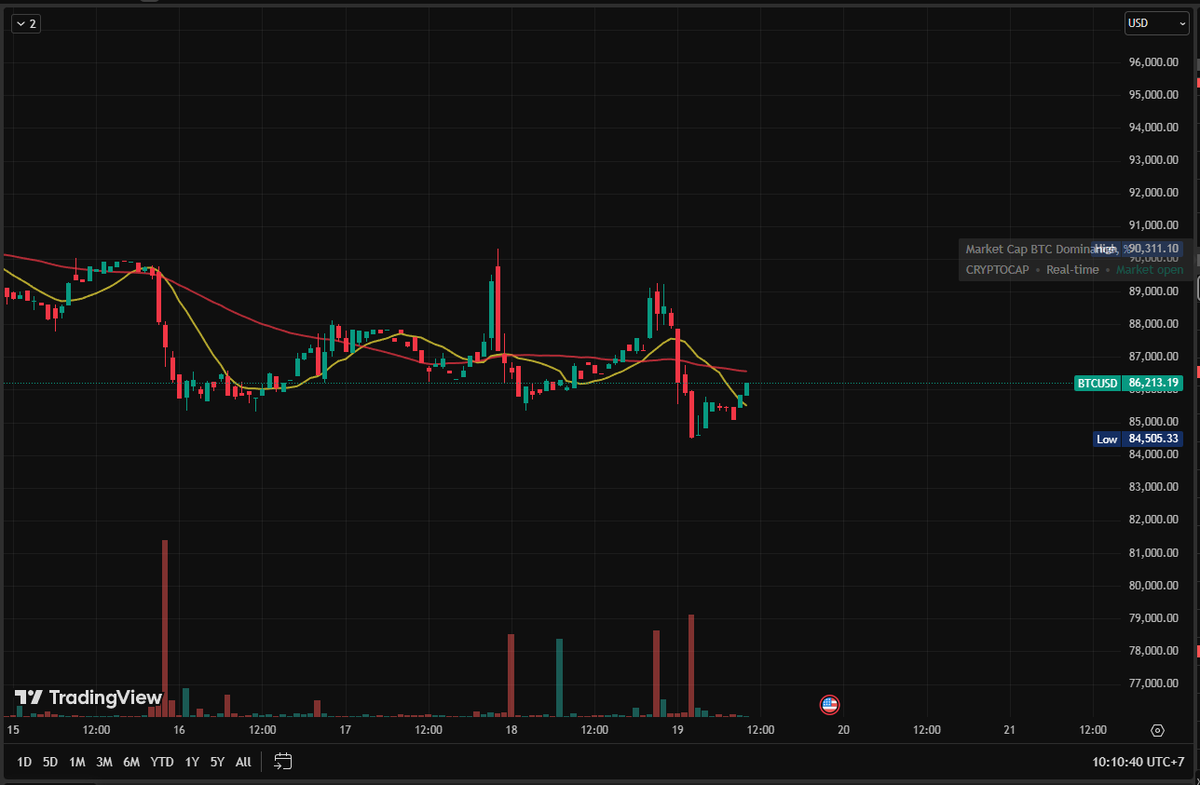Open the Go to date calendar icon
The width and height of the screenshot is (1200, 785).
[x=283, y=762]
